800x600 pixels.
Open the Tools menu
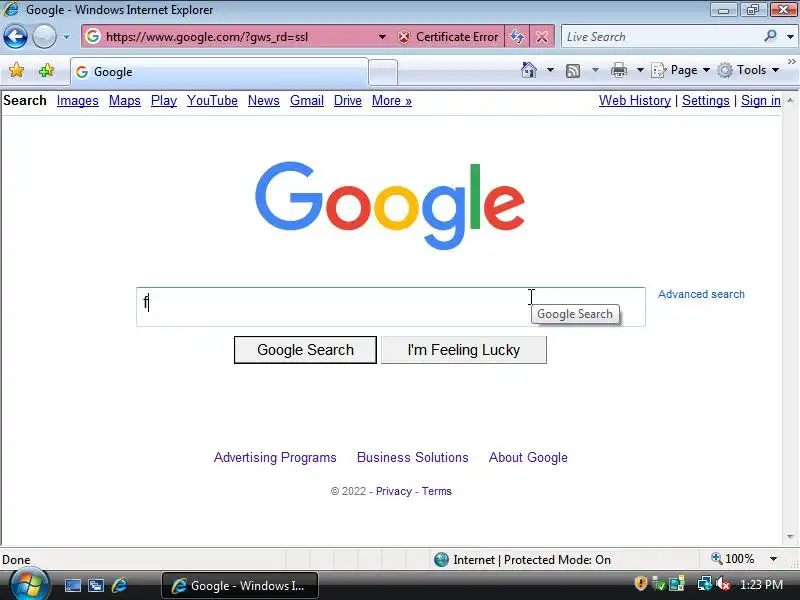click(x=748, y=70)
